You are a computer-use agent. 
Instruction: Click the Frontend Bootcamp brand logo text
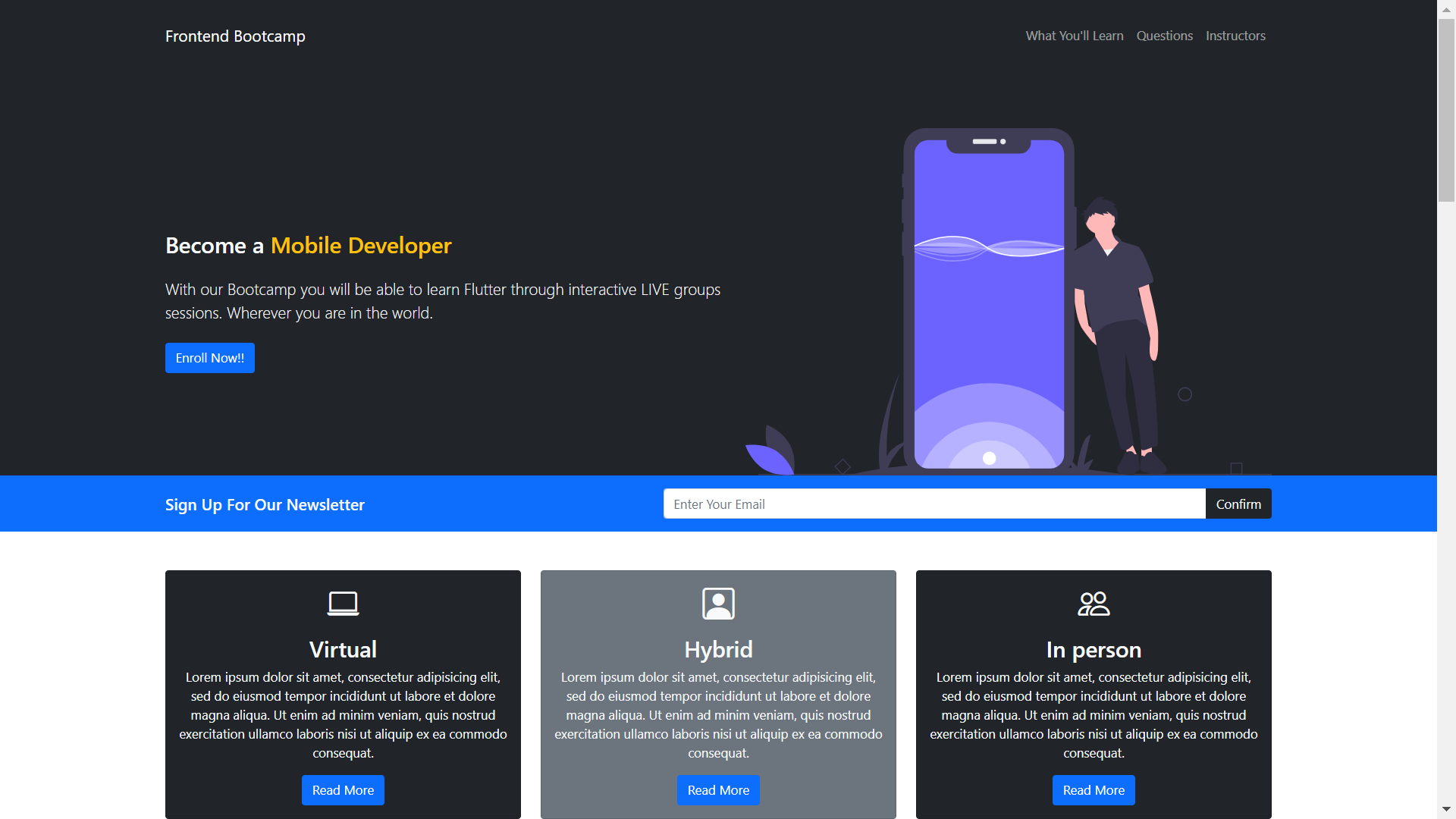(235, 36)
